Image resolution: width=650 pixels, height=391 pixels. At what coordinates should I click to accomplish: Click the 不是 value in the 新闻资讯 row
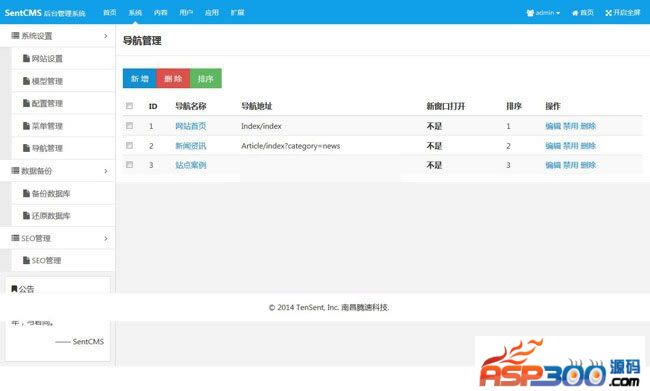[x=434, y=146]
